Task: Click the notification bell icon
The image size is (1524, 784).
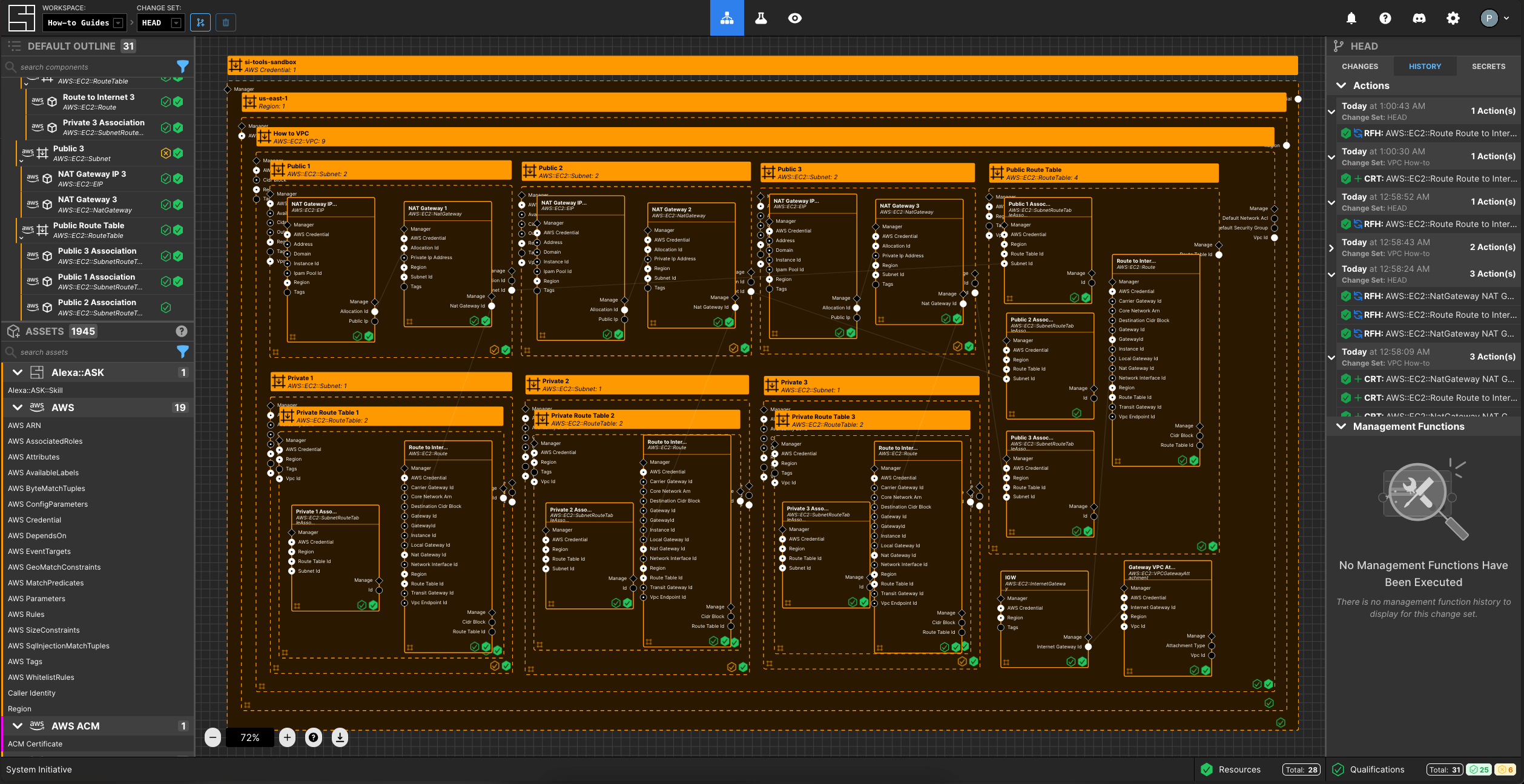Action: click(1351, 17)
